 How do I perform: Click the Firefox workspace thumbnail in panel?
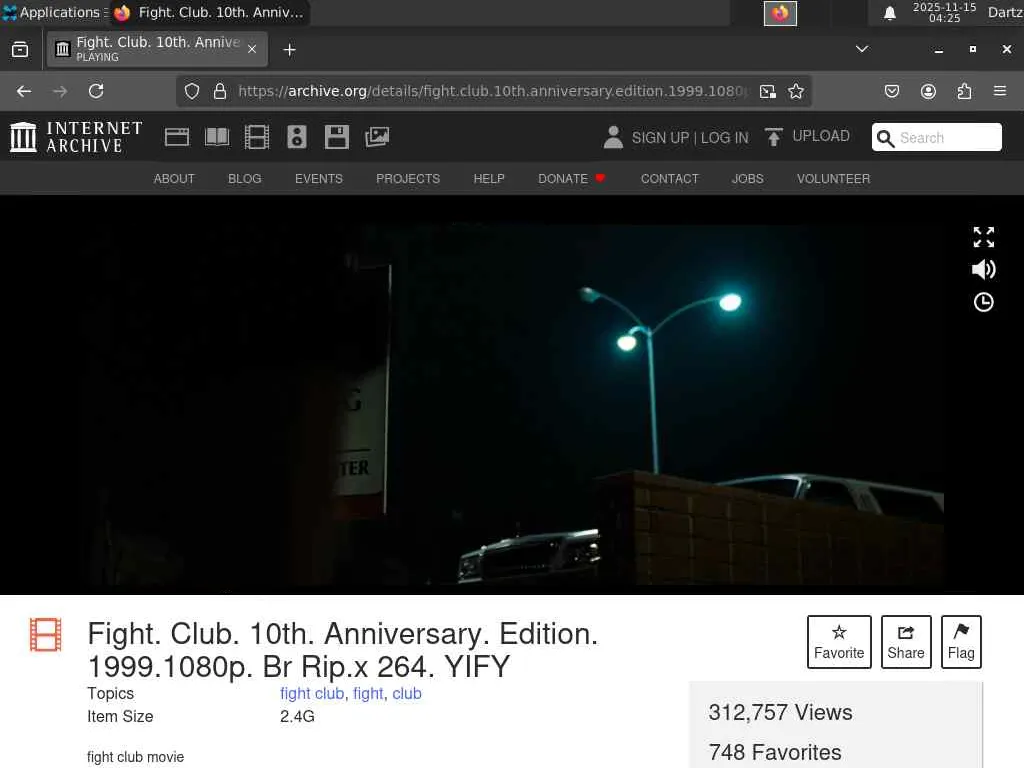(780, 13)
